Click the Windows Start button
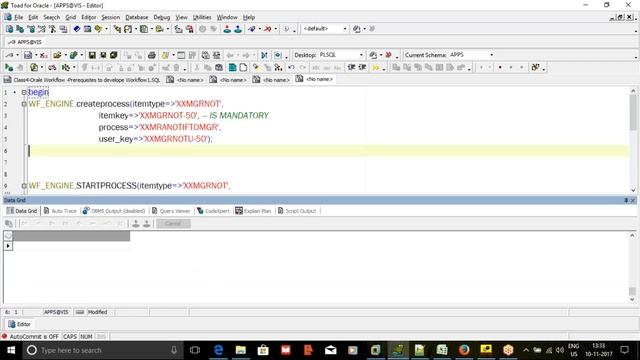Screen dimensions: 640x360 click(x=11, y=350)
